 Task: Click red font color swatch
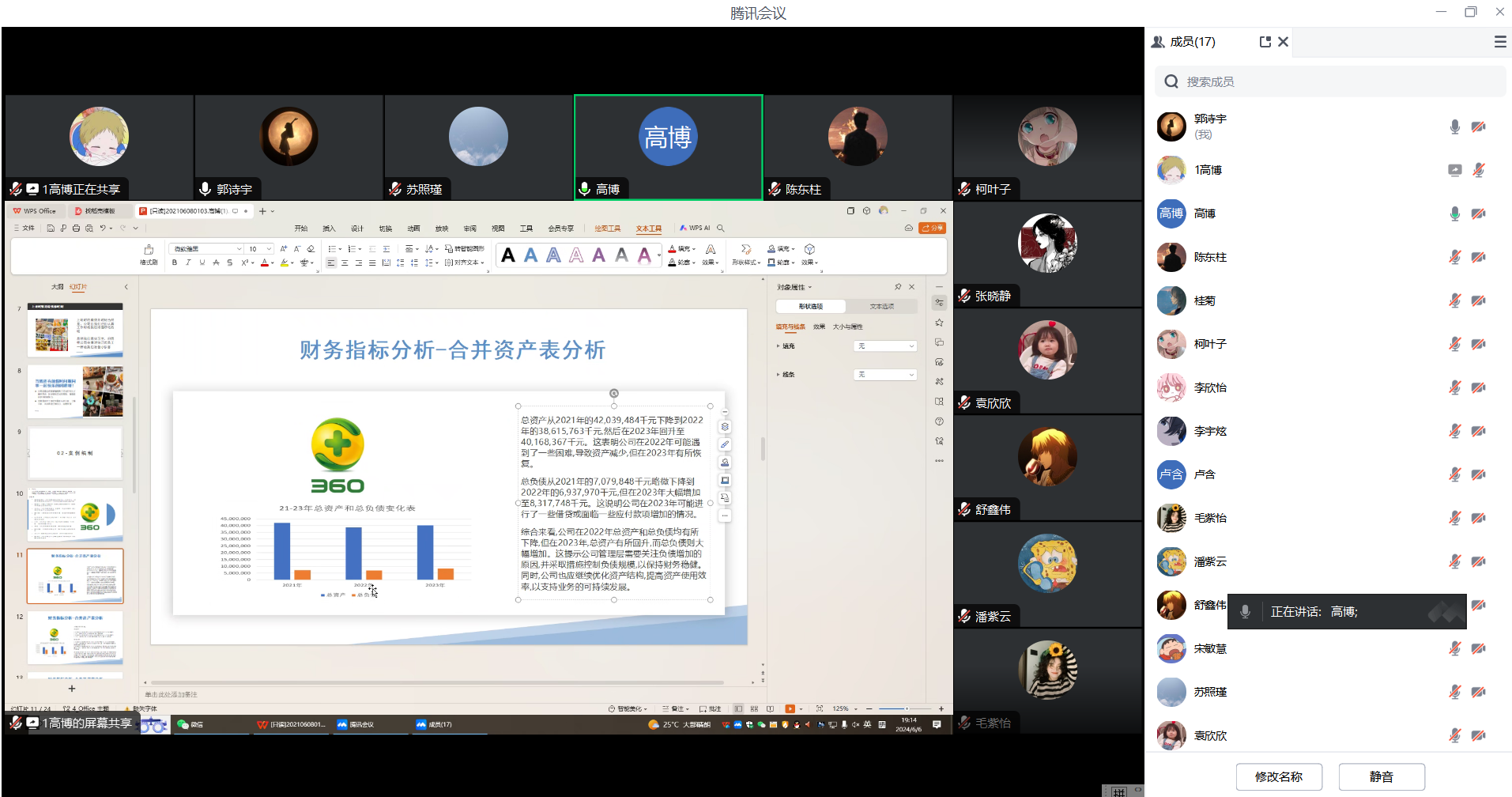(265, 263)
